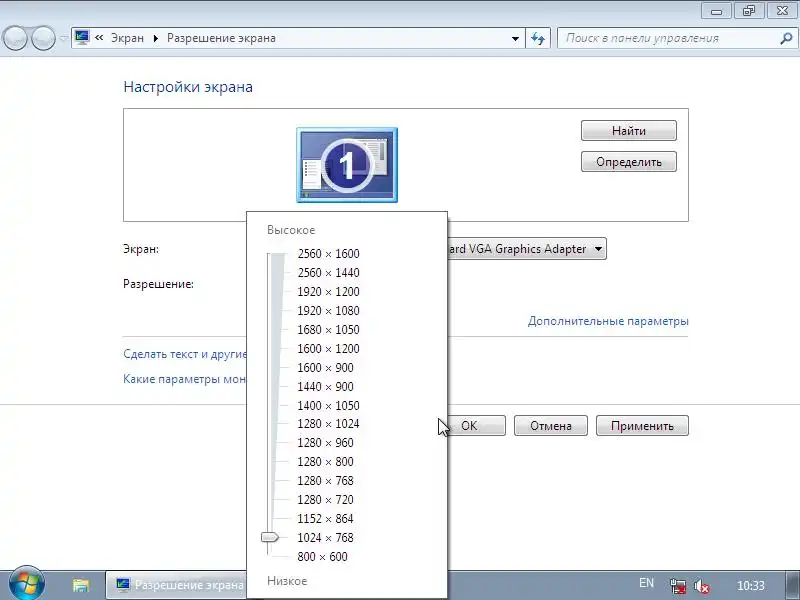The height and width of the screenshot is (600, 800).
Task: Expand the arrow between Экран and Разрешение экрана
Action: 156,38
